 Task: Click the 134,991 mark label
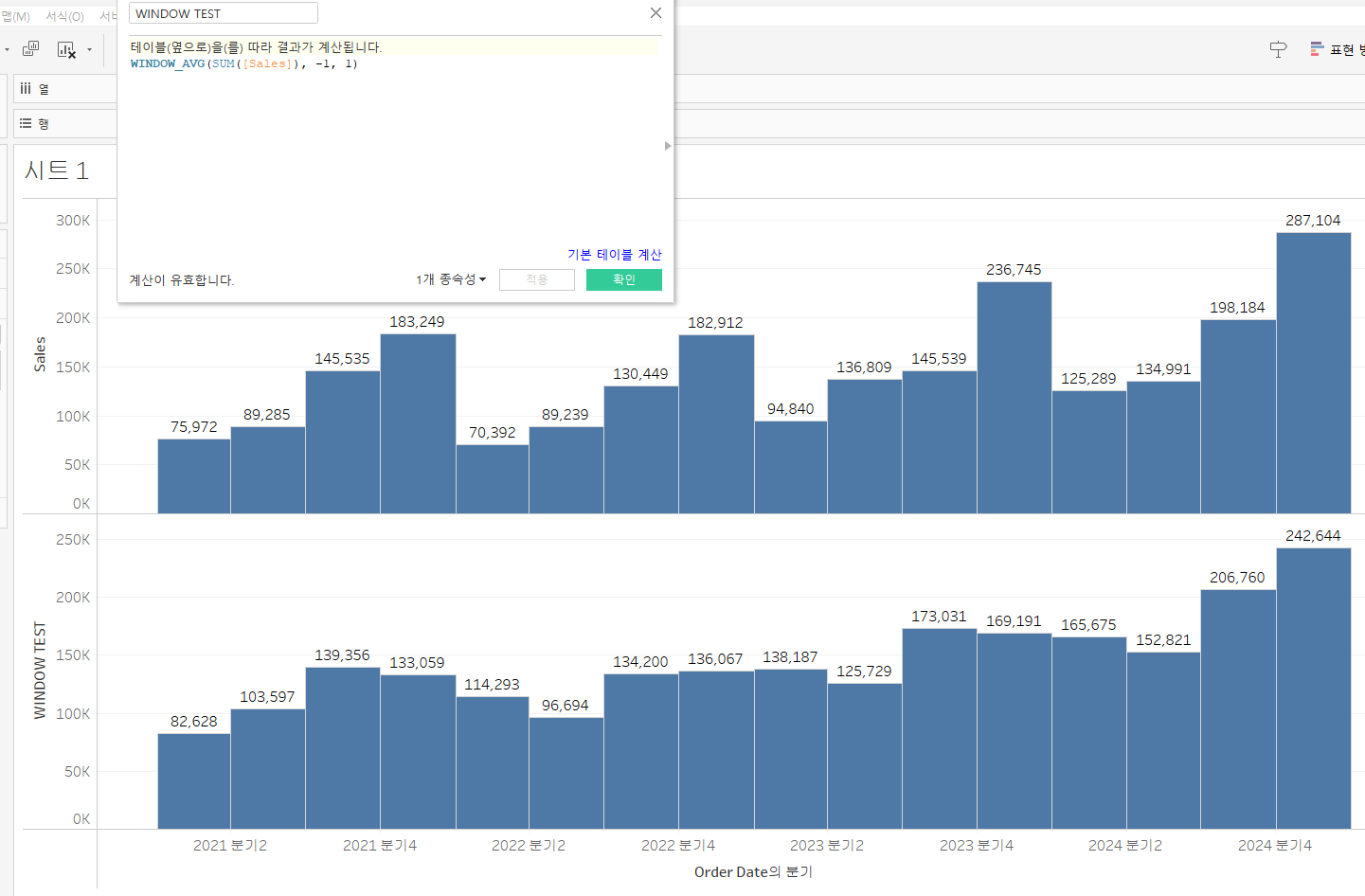(x=1163, y=368)
